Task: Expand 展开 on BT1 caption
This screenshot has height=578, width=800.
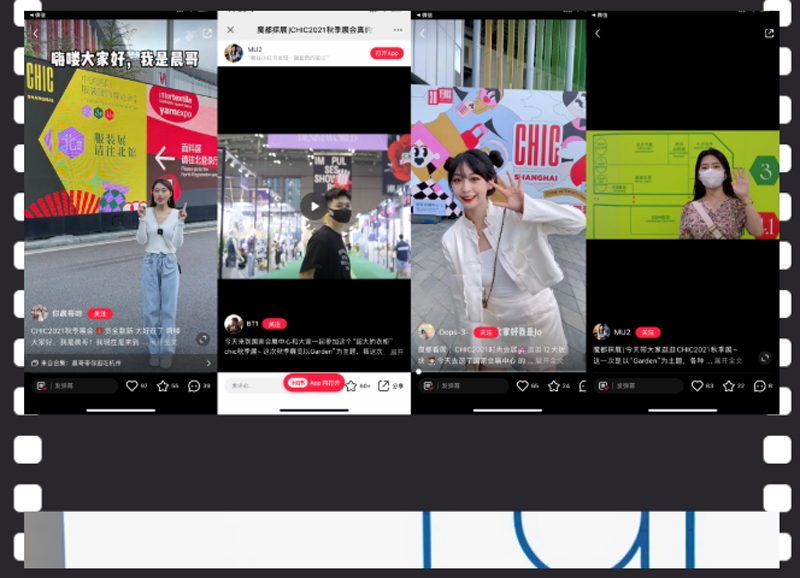Action: coord(397,352)
